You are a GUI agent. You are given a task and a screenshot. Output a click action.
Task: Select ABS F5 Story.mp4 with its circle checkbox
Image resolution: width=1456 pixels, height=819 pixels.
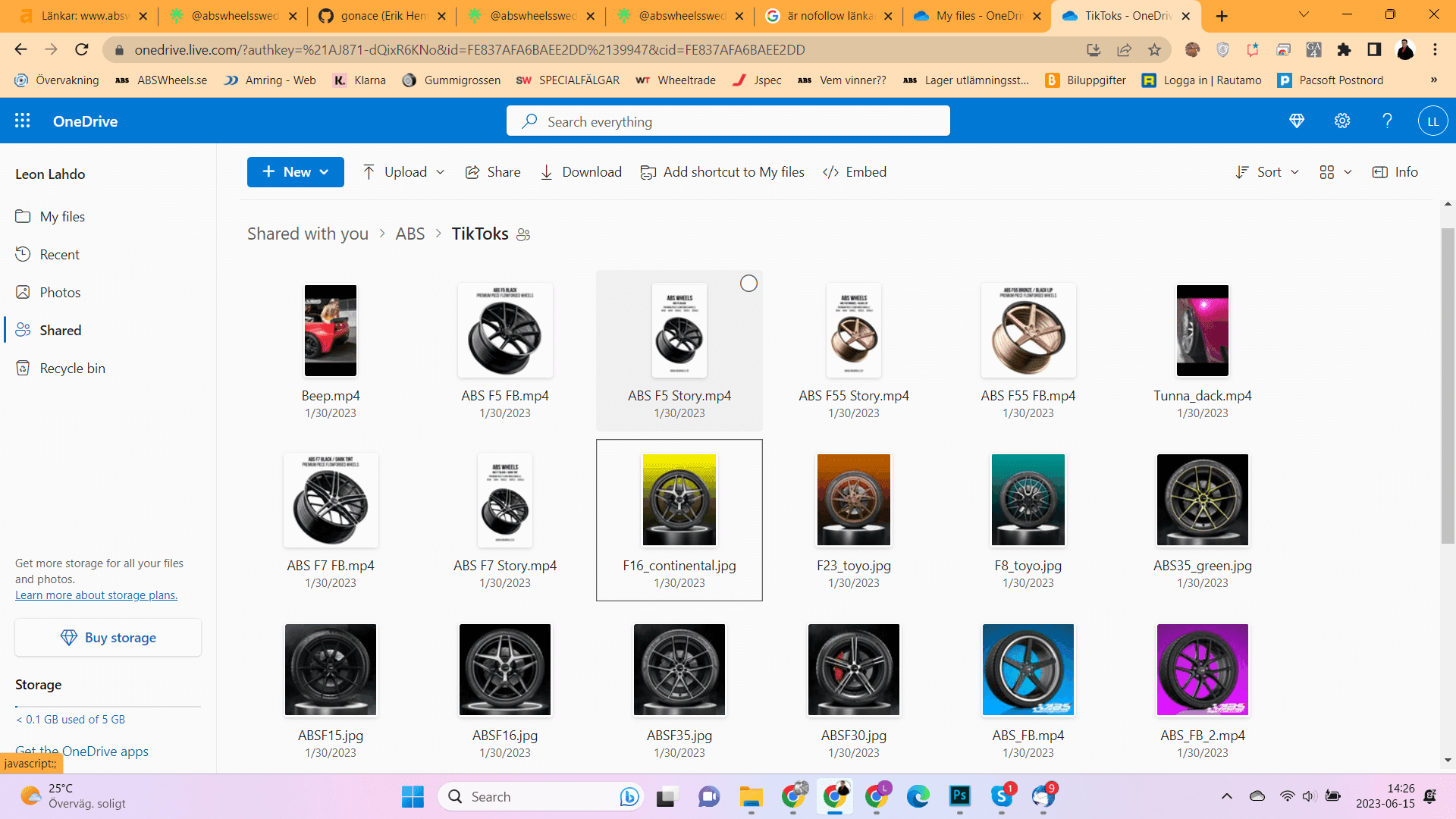tap(748, 284)
